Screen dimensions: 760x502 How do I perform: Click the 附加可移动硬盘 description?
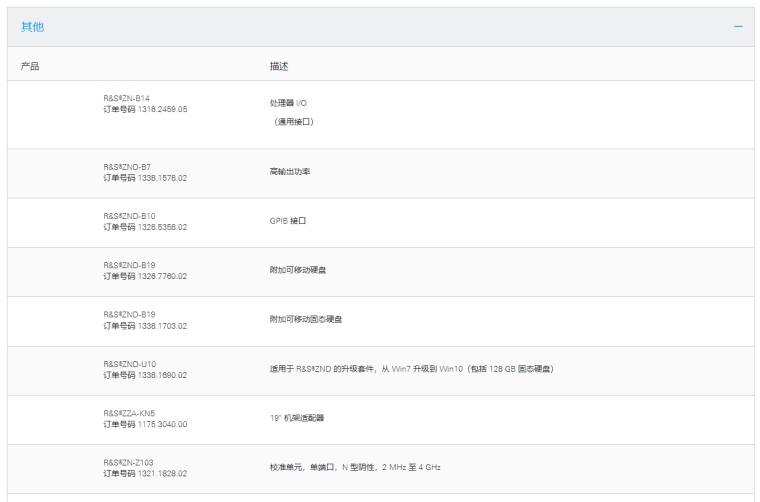point(292,270)
